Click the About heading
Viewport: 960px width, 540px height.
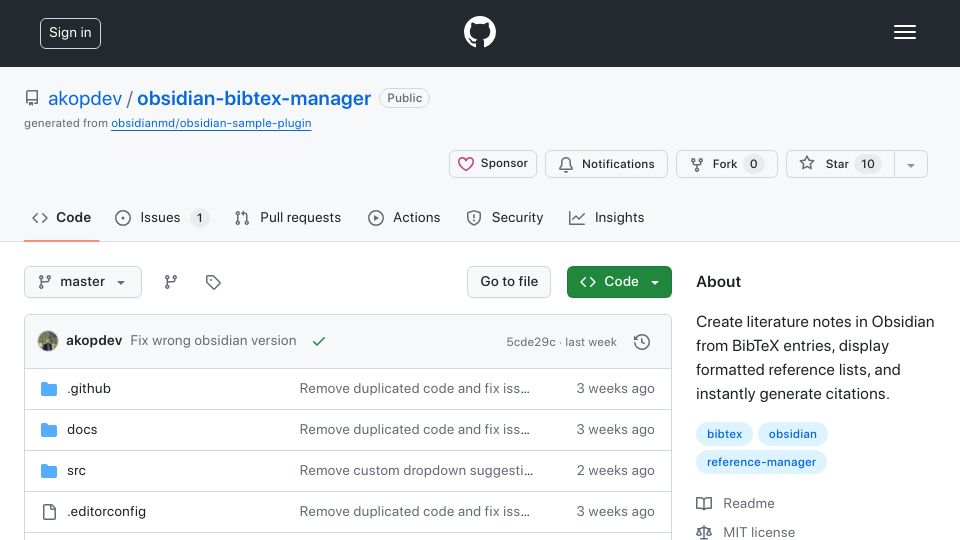(x=718, y=282)
